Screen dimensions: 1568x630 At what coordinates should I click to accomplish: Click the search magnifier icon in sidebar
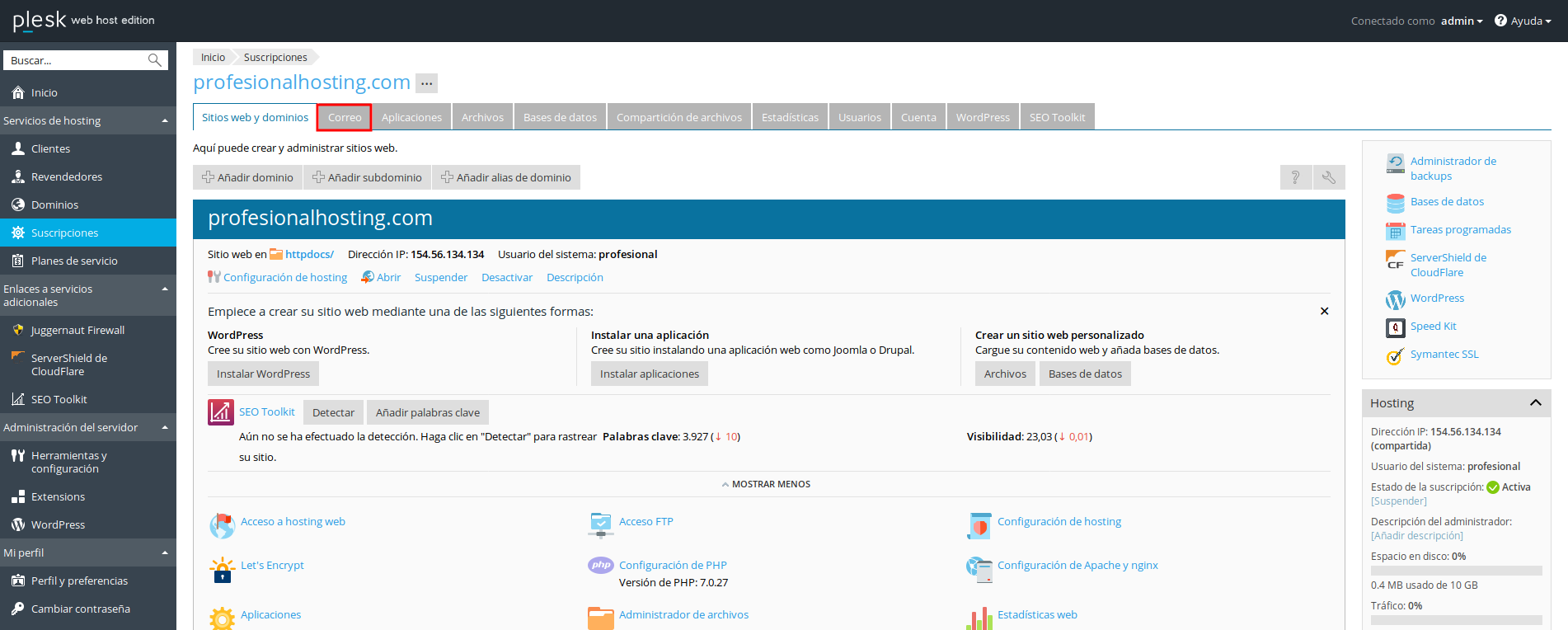[154, 60]
